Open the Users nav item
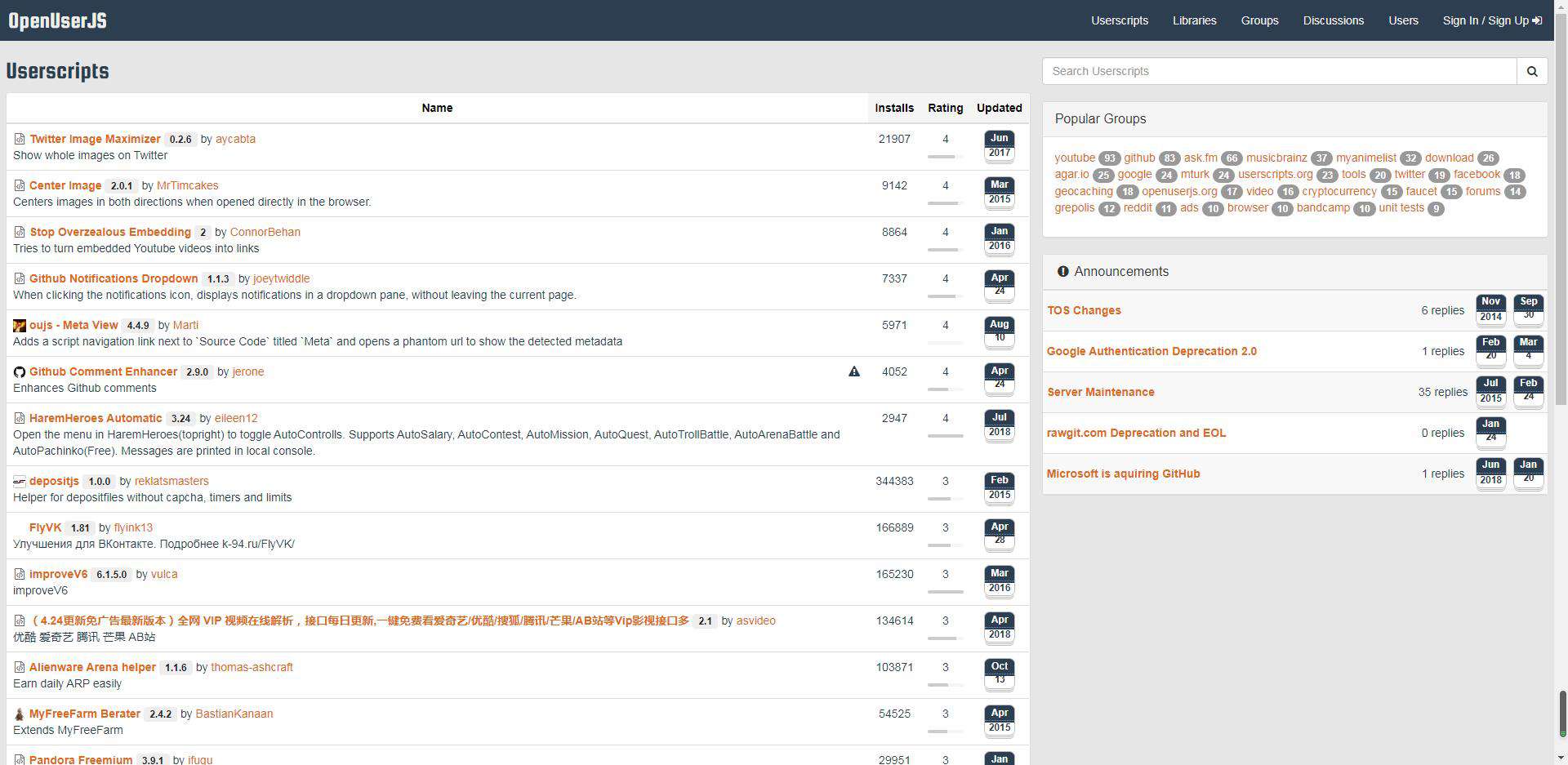This screenshot has height=765, width=1568. click(x=1404, y=20)
